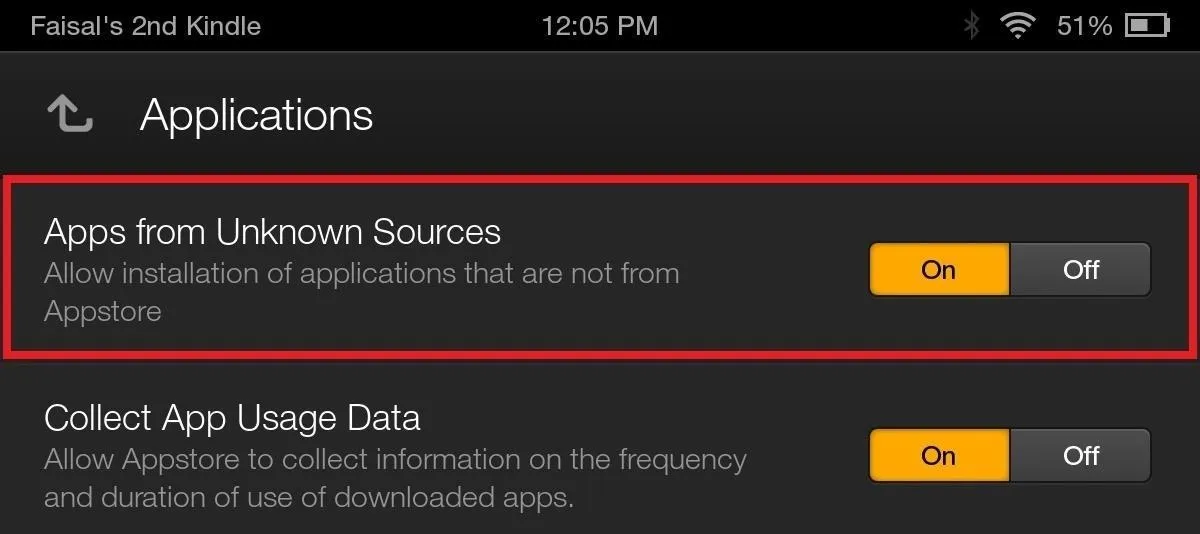Image resolution: width=1200 pixels, height=534 pixels.
Task: Tap the Faisal's 2nd Kindle device name
Action: pyautogui.click(x=146, y=26)
